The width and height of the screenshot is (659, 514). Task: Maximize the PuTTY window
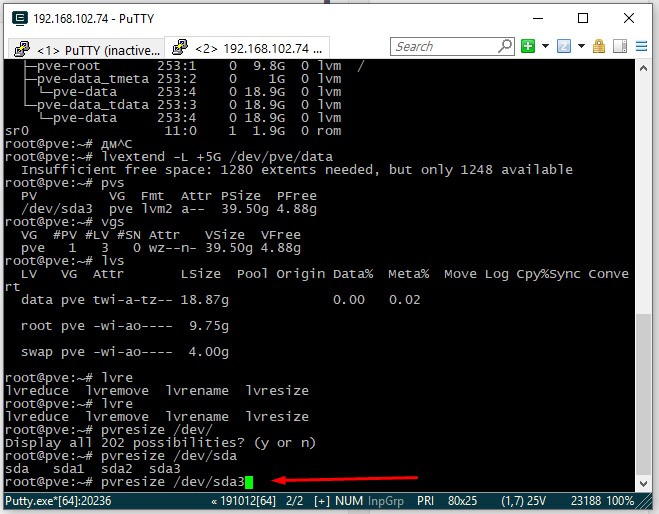click(x=583, y=18)
